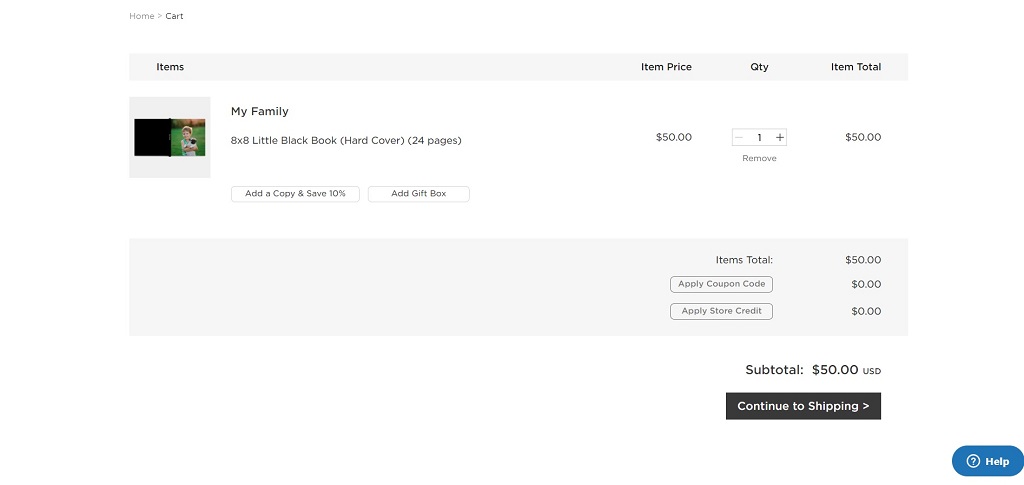Open the Apply Store Credit option
Viewport: 1024px width, 485px height.
[722, 311]
